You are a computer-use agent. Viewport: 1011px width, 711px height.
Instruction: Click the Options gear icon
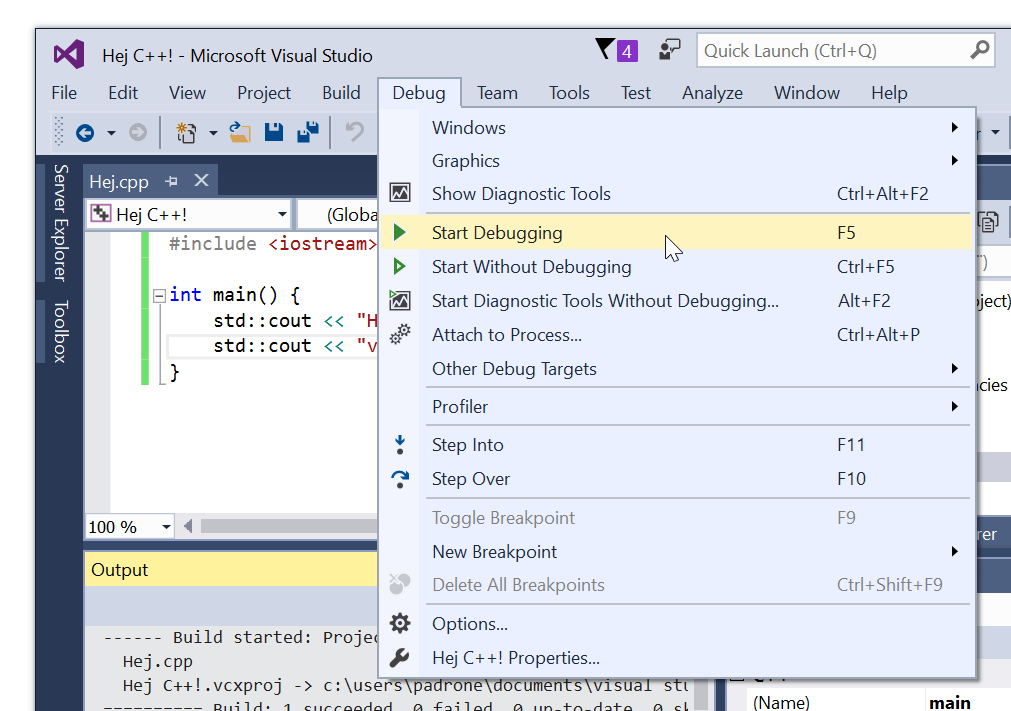pyautogui.click(x=400, y=623)
